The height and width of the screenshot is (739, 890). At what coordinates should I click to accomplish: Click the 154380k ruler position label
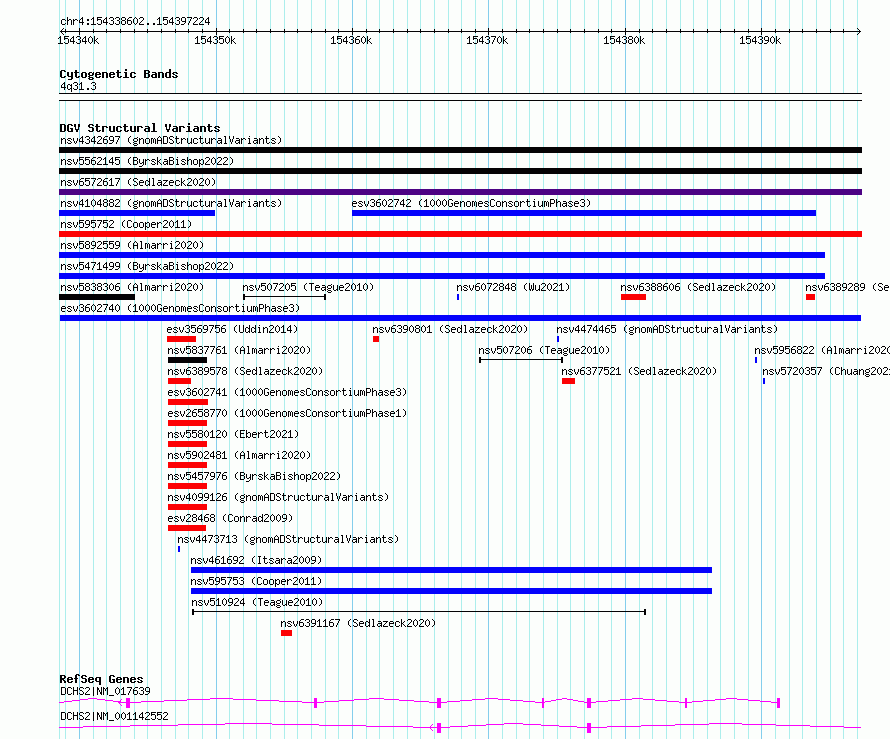click(x=624, y=40)
